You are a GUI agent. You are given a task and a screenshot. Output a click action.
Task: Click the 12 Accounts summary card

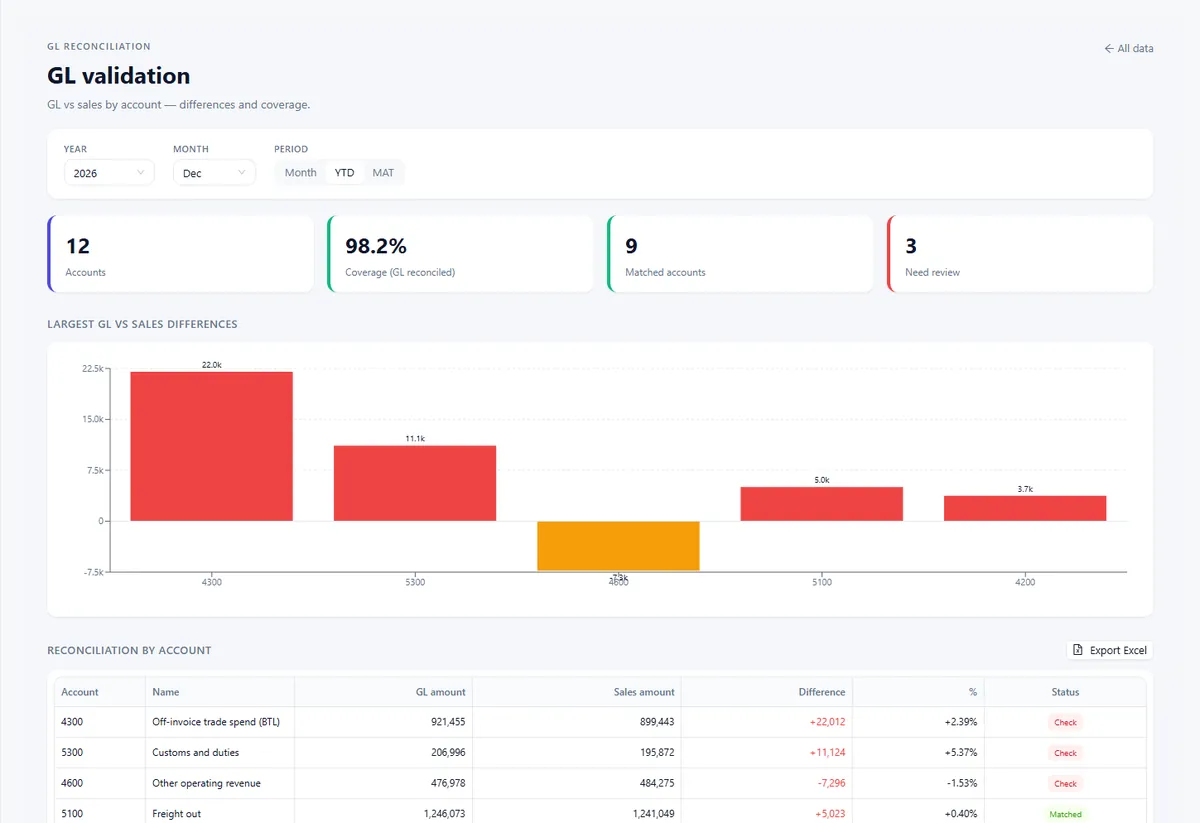[x=180, y=254]
